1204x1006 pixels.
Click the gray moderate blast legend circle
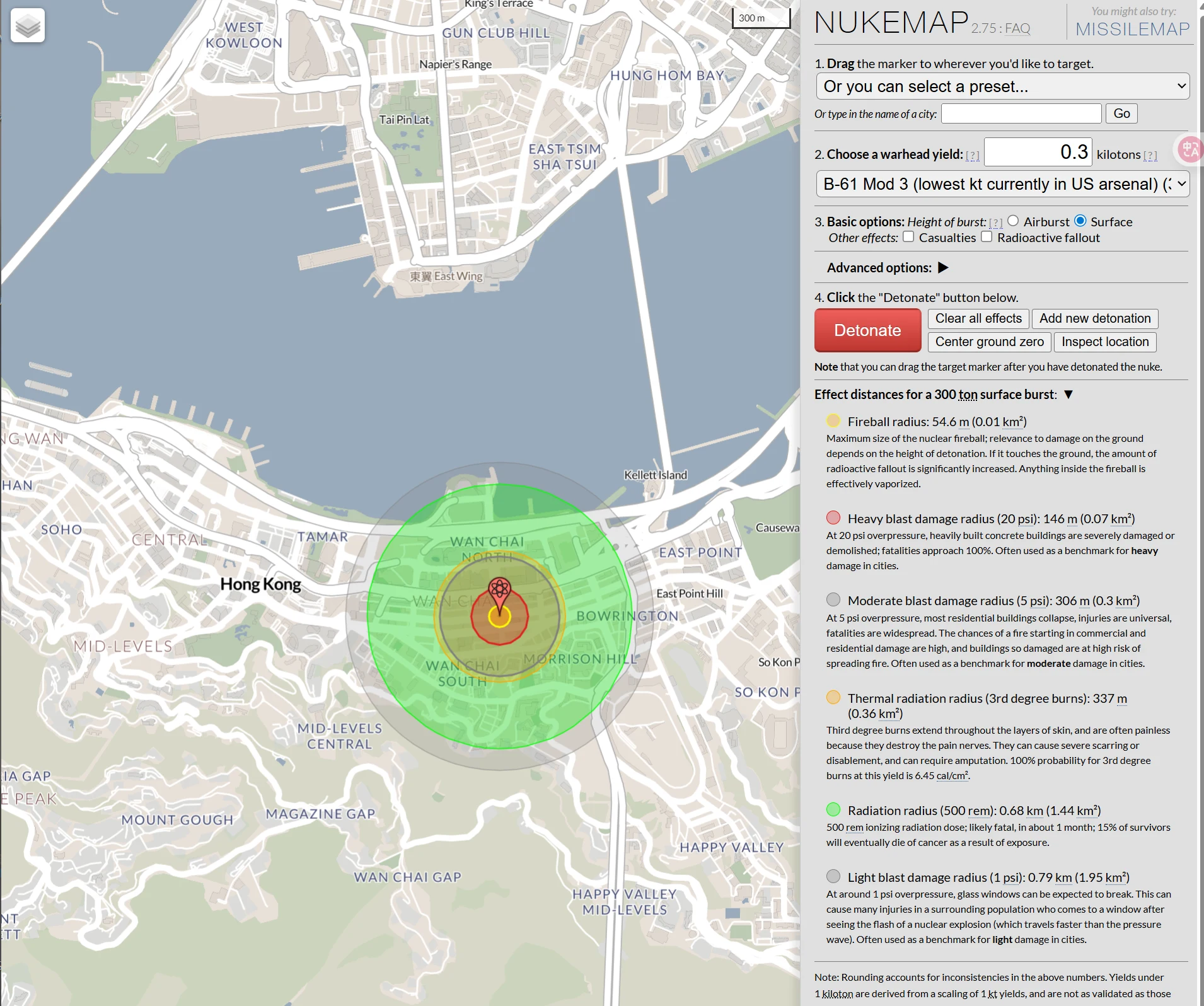click(x=833, y=600)
